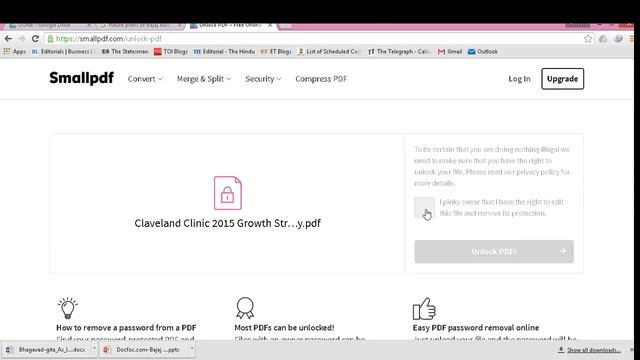Expand the Security menu
640x360 pixels.
[x=263, y=79]
